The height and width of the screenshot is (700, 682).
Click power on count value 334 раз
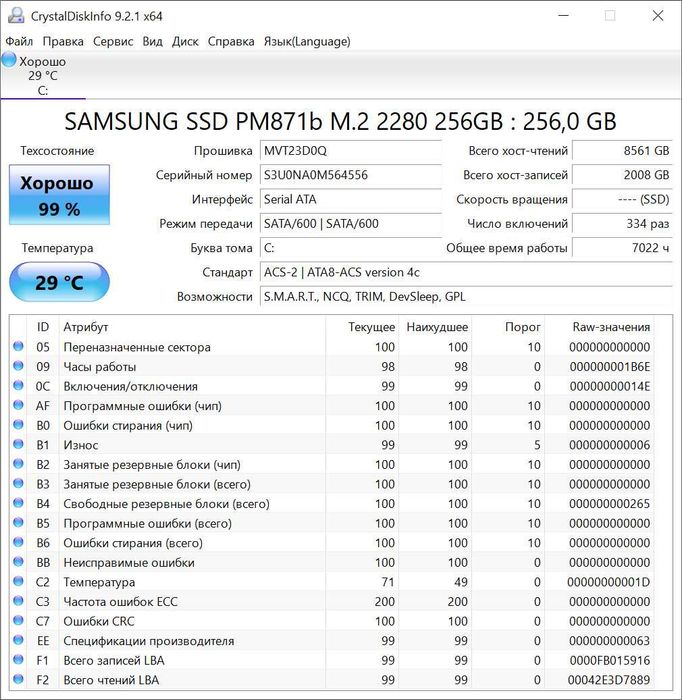click(622, 223)
